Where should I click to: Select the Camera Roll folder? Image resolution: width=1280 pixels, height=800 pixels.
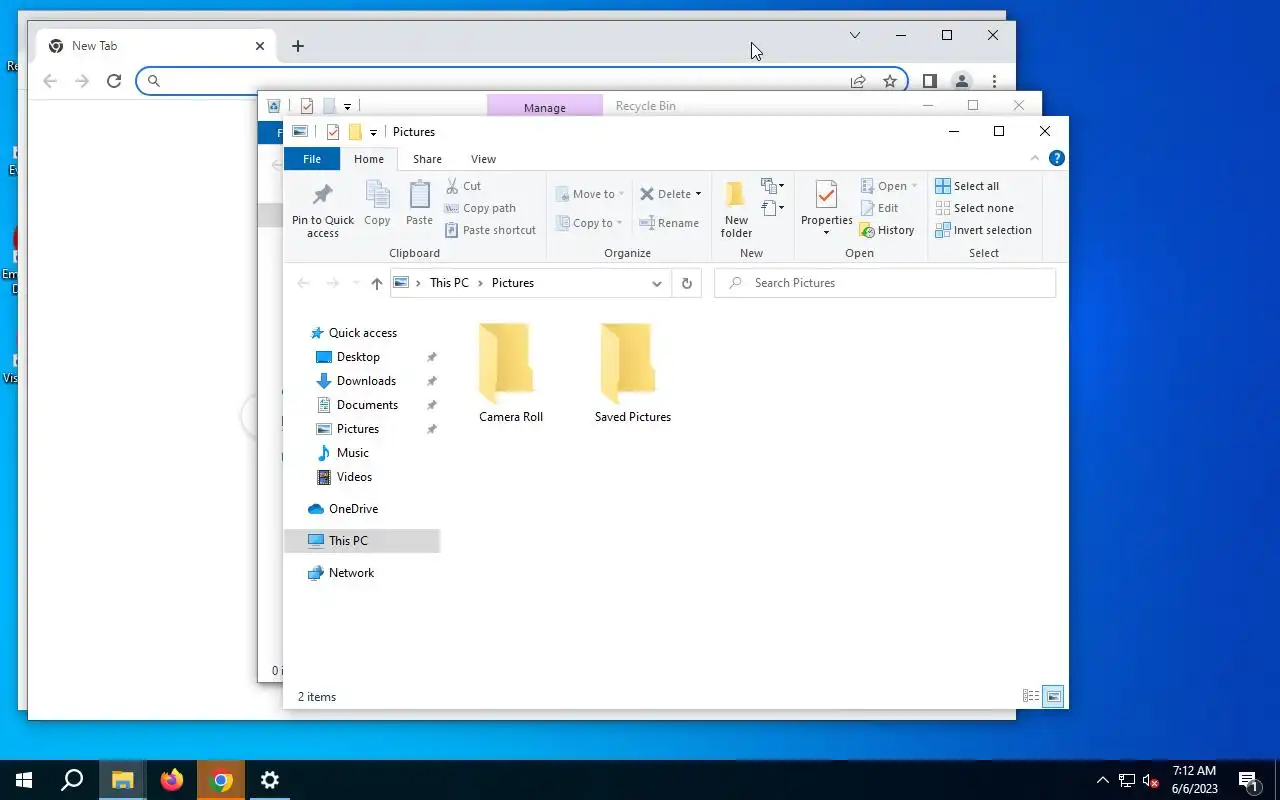coord(510,373)
